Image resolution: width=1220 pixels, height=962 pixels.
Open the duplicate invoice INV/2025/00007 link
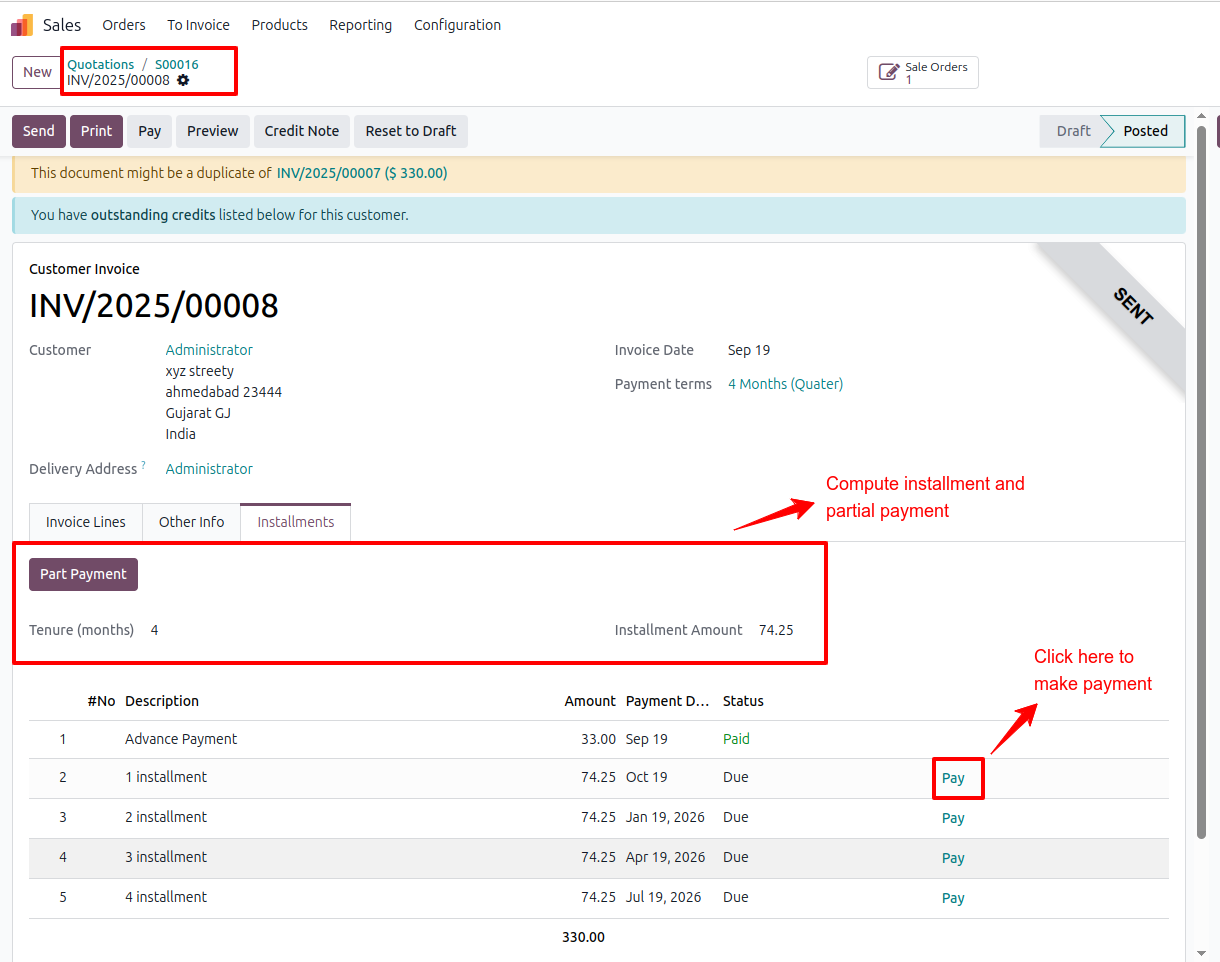(x=362, y=173)
